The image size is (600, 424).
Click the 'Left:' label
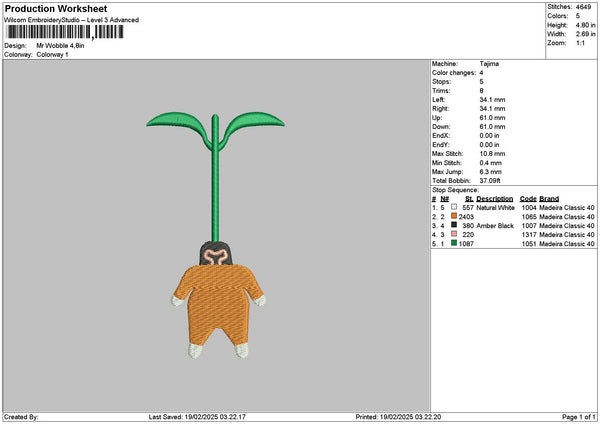(438, 100)
